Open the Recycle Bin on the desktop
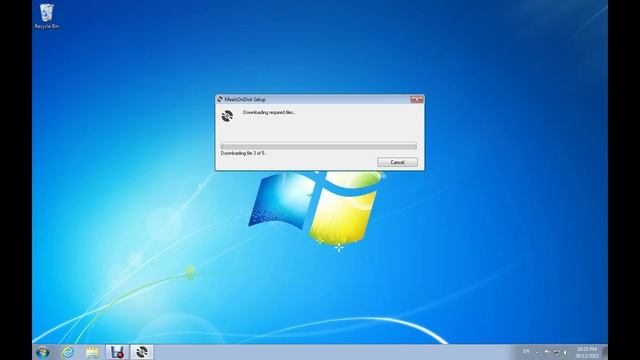This screenshot has height=360, width=640. [47, 16]
